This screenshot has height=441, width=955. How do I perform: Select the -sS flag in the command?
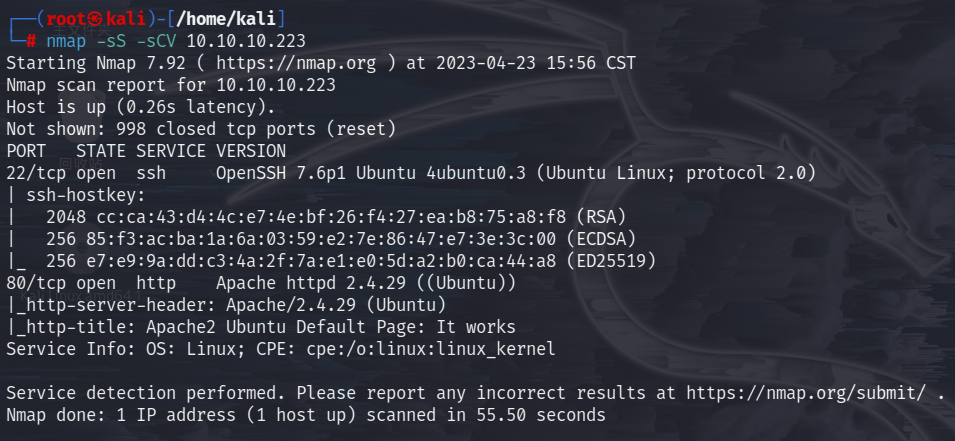pos(101,41)
